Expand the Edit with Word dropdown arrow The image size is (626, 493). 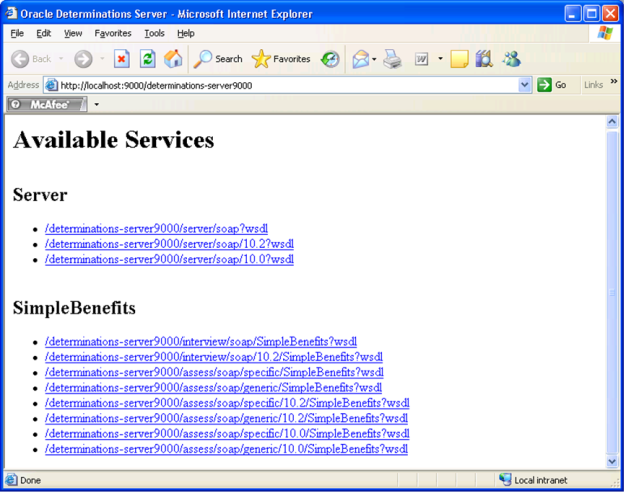(x=440, y=59)
